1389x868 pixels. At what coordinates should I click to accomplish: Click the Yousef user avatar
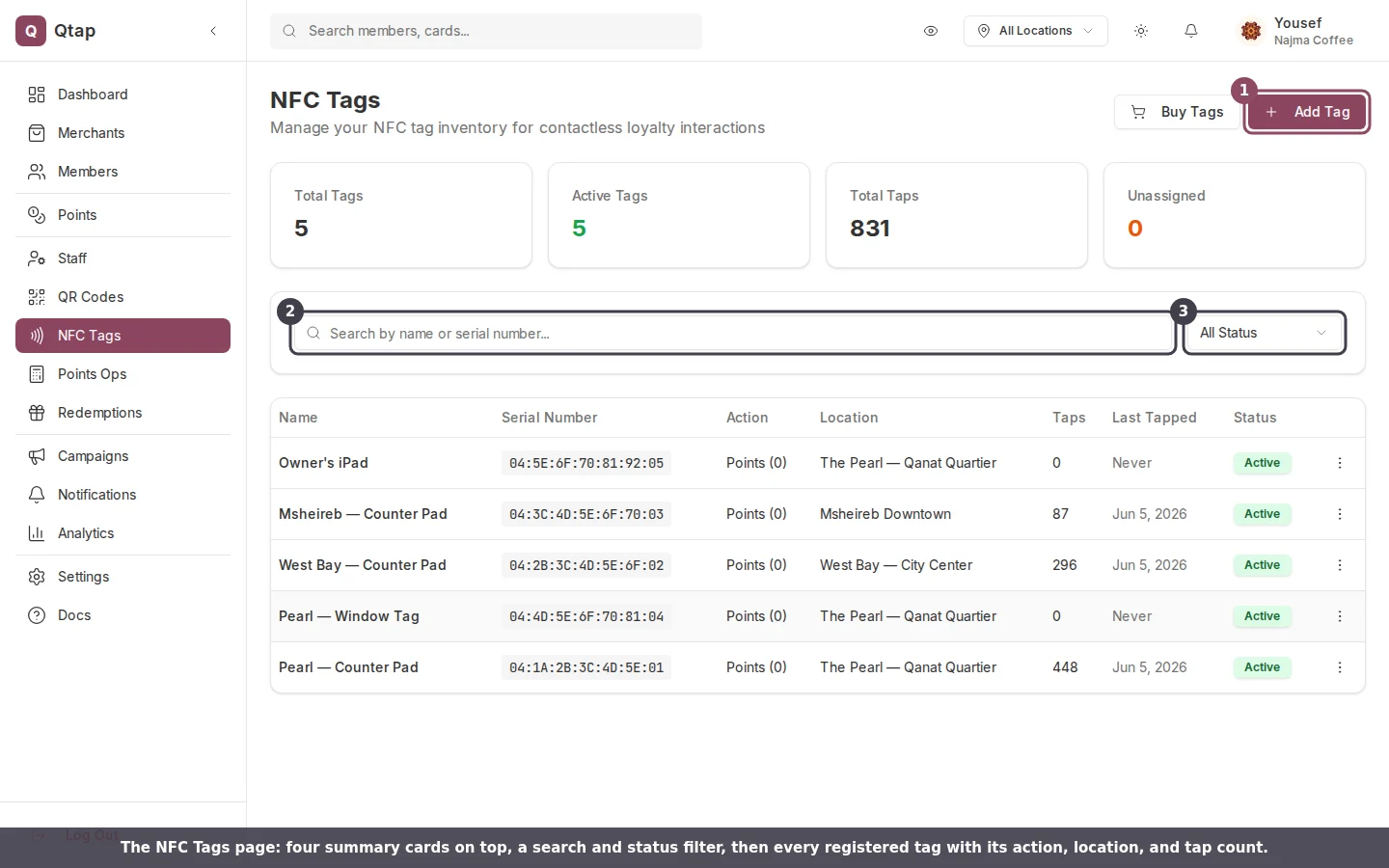(1251, 31)
